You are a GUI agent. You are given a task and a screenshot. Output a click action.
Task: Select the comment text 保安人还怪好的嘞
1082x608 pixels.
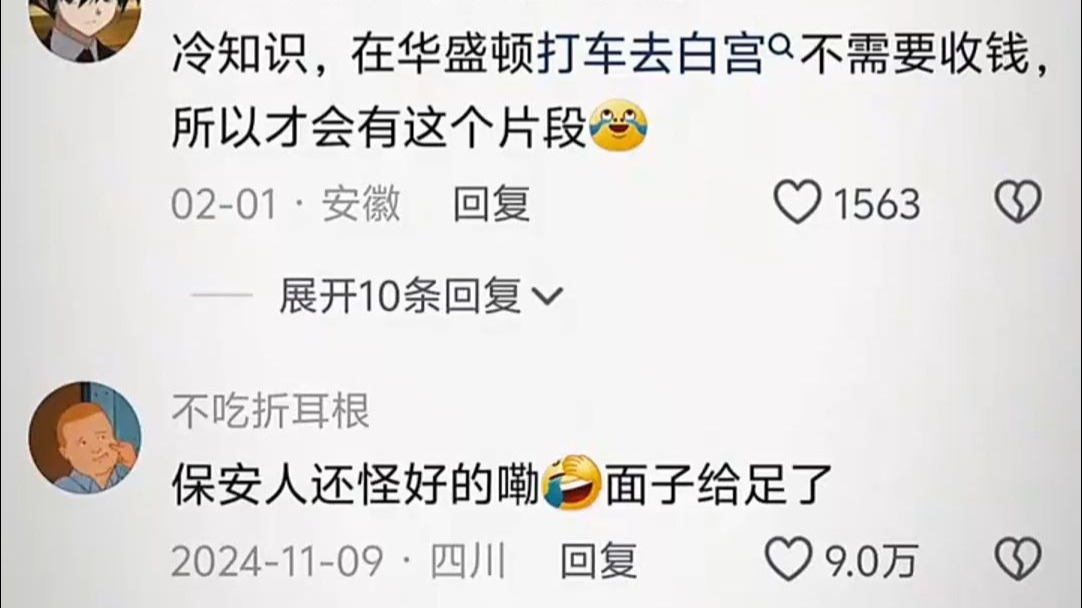click(x=356, y=484)
